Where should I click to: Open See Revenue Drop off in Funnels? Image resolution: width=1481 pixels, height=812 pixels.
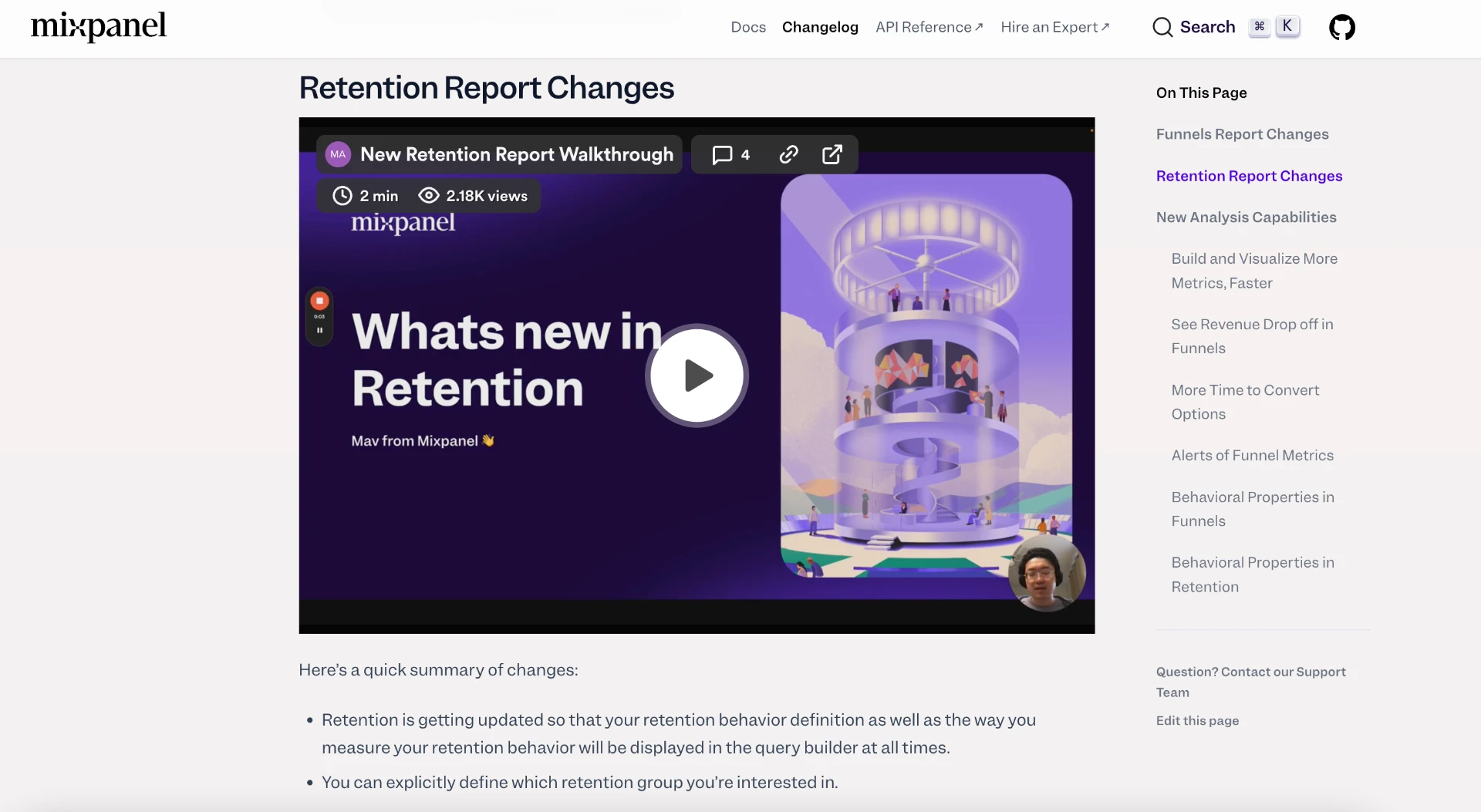(x=1252, y=336)
